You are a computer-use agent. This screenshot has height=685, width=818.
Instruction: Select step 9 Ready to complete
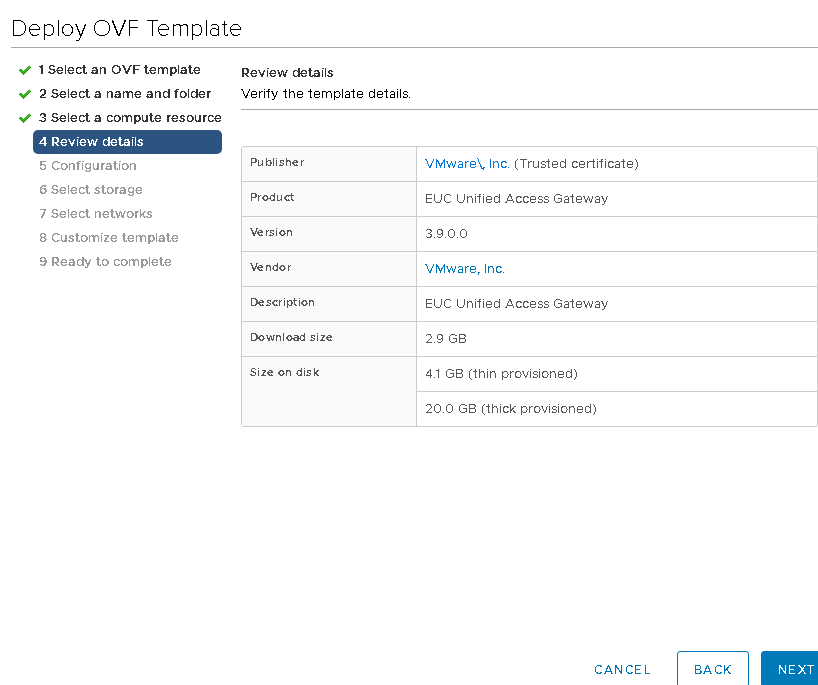tap(105, 261)
